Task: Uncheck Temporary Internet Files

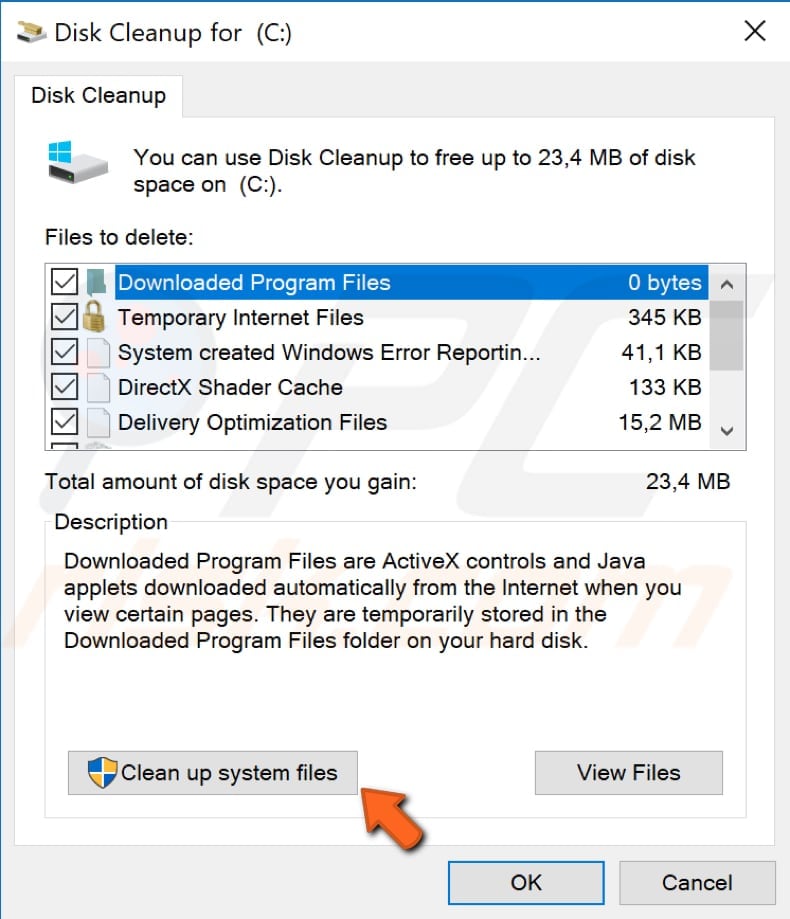Action: [62, 317]
